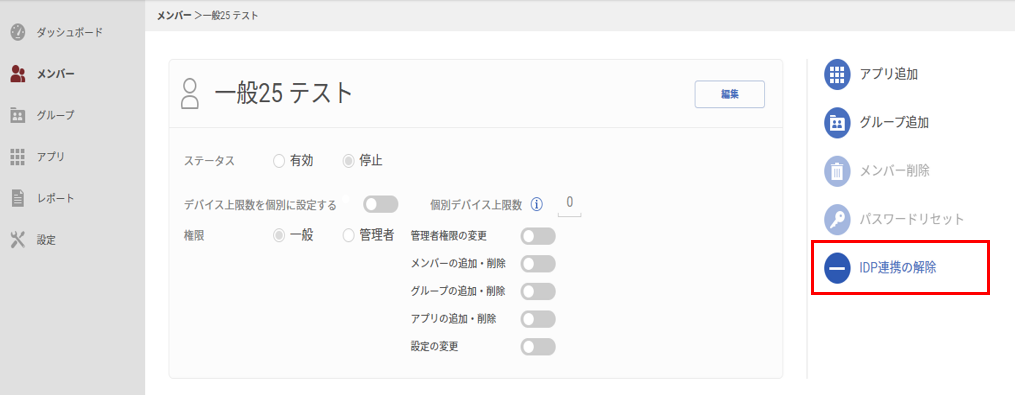
Task: Click the 編集 button
Action: pyautogui.click(x=730, y=94)
